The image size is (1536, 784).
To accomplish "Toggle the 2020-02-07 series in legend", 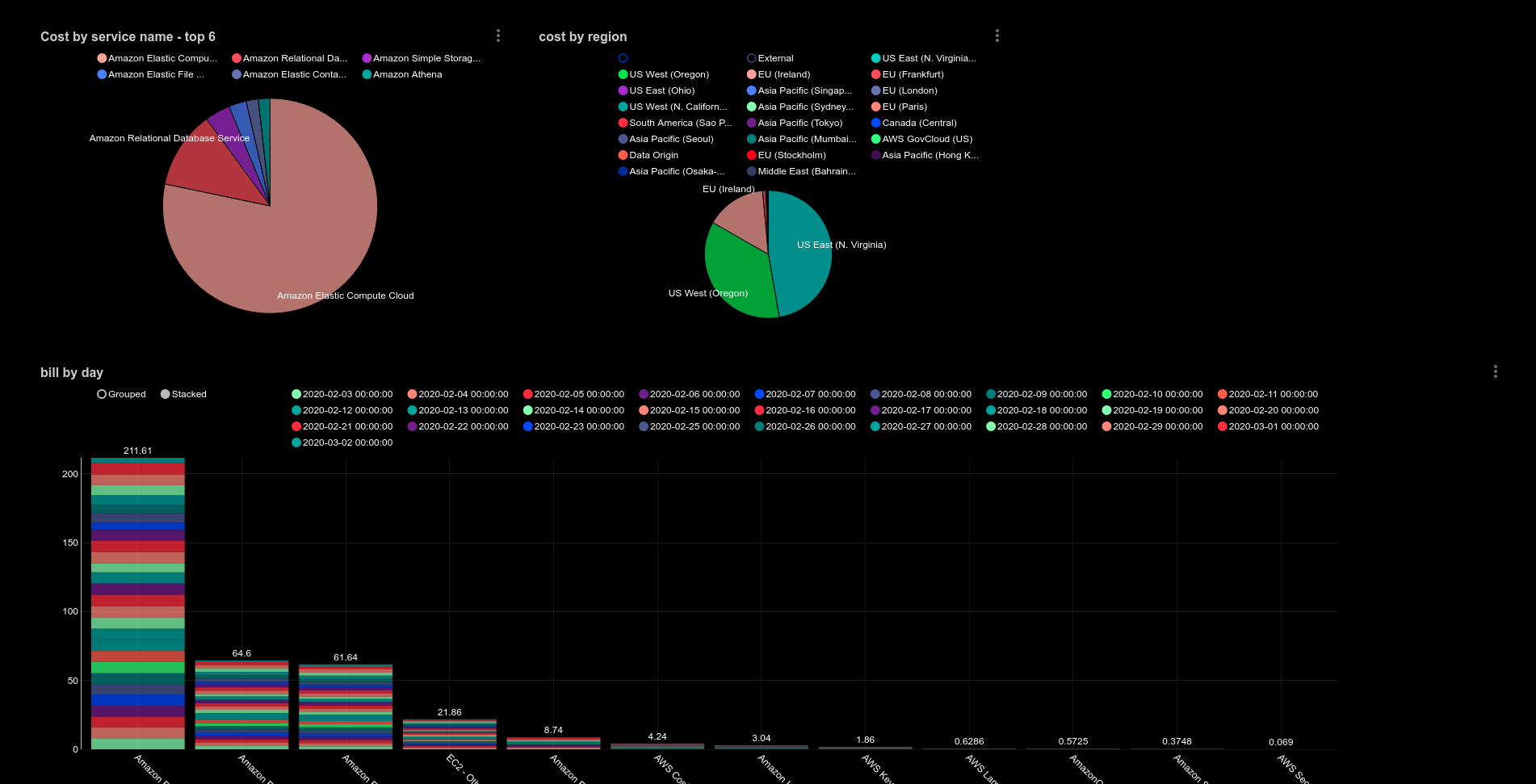I will point(805,394).
